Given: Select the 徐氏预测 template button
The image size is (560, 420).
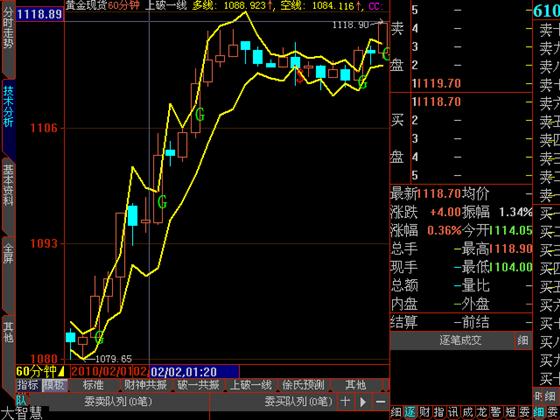Looking at the screenshot, I should pos(303,385).
